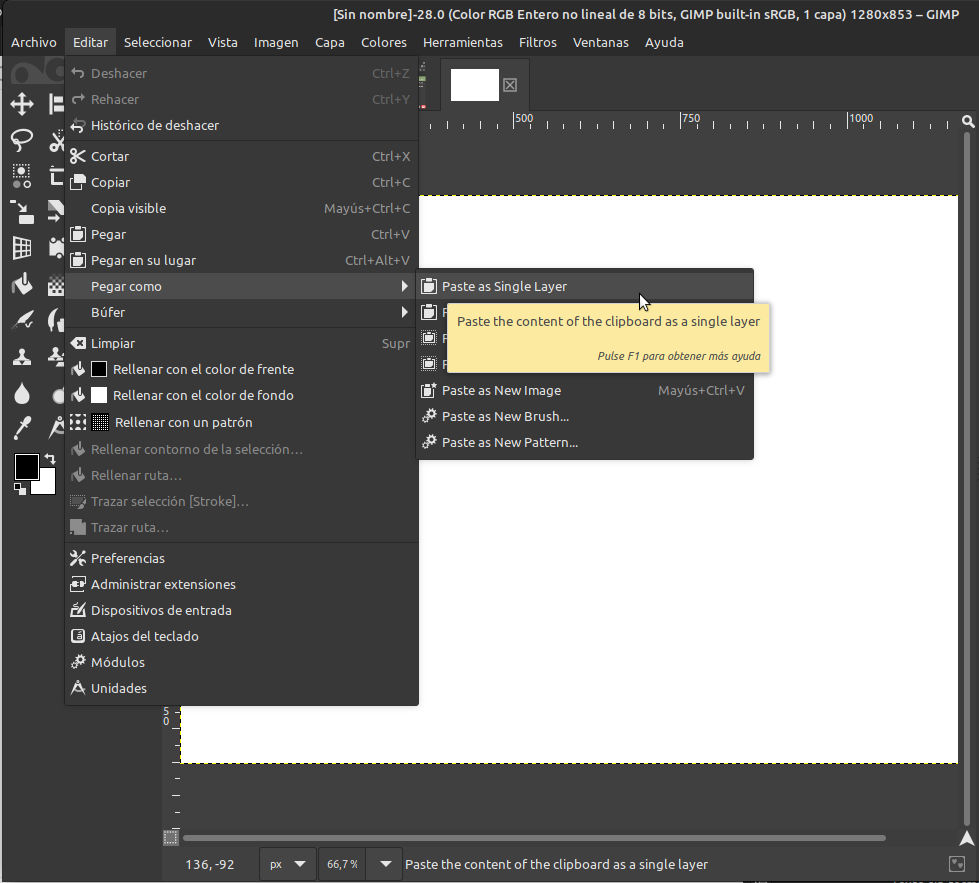This screenshot has width=979, height=883.
Task: Select the Ink tool
Action: point(22,321)
